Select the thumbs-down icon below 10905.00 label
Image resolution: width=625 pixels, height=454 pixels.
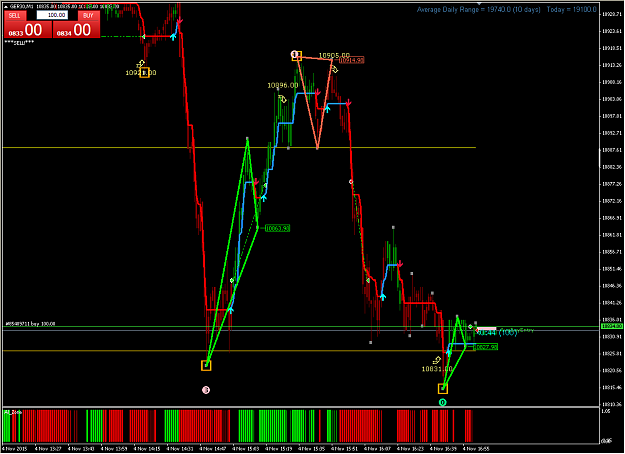tap(334, 69)
